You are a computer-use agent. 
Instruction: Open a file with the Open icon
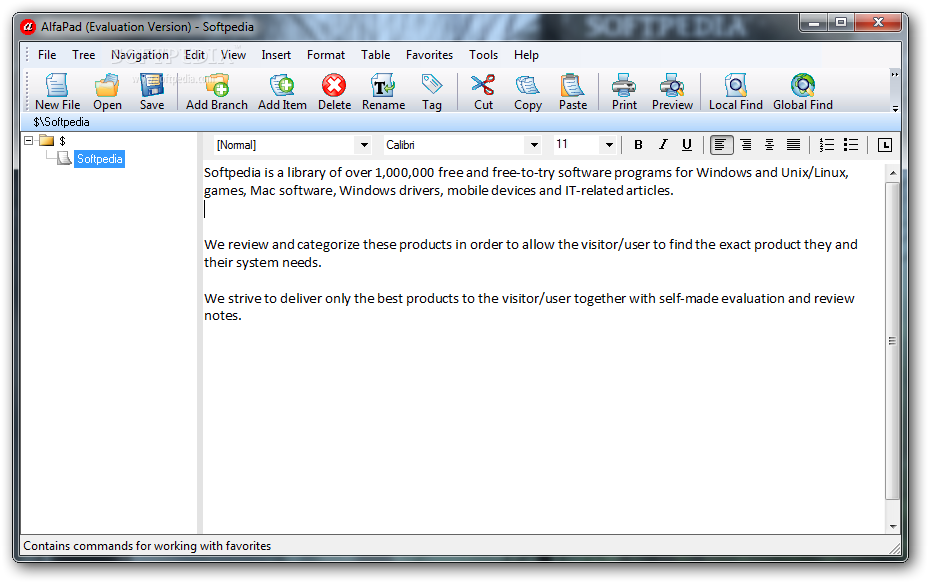[107, 92]
